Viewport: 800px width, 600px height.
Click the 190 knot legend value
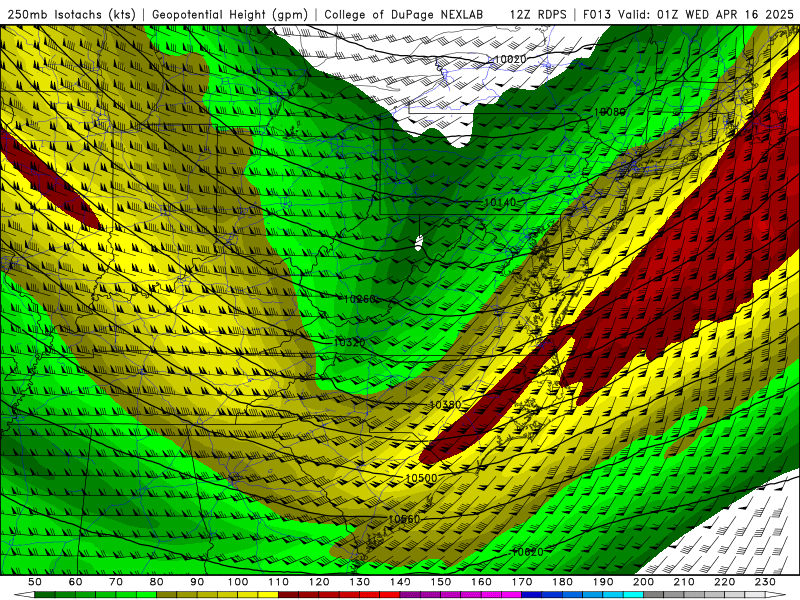pyautogui.click(x=603, y=582)
